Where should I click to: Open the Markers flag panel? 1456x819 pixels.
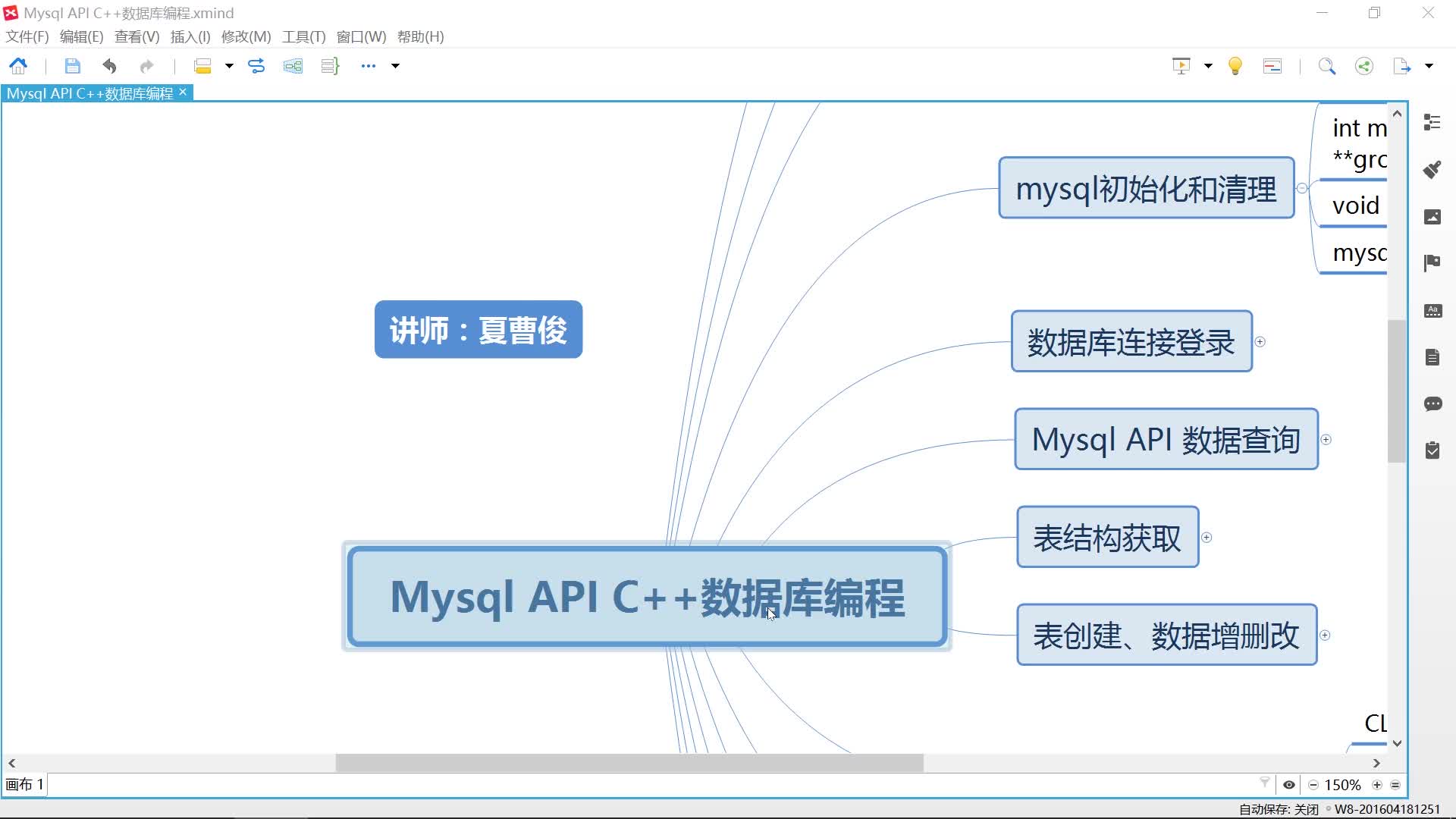pos(1432,263)
